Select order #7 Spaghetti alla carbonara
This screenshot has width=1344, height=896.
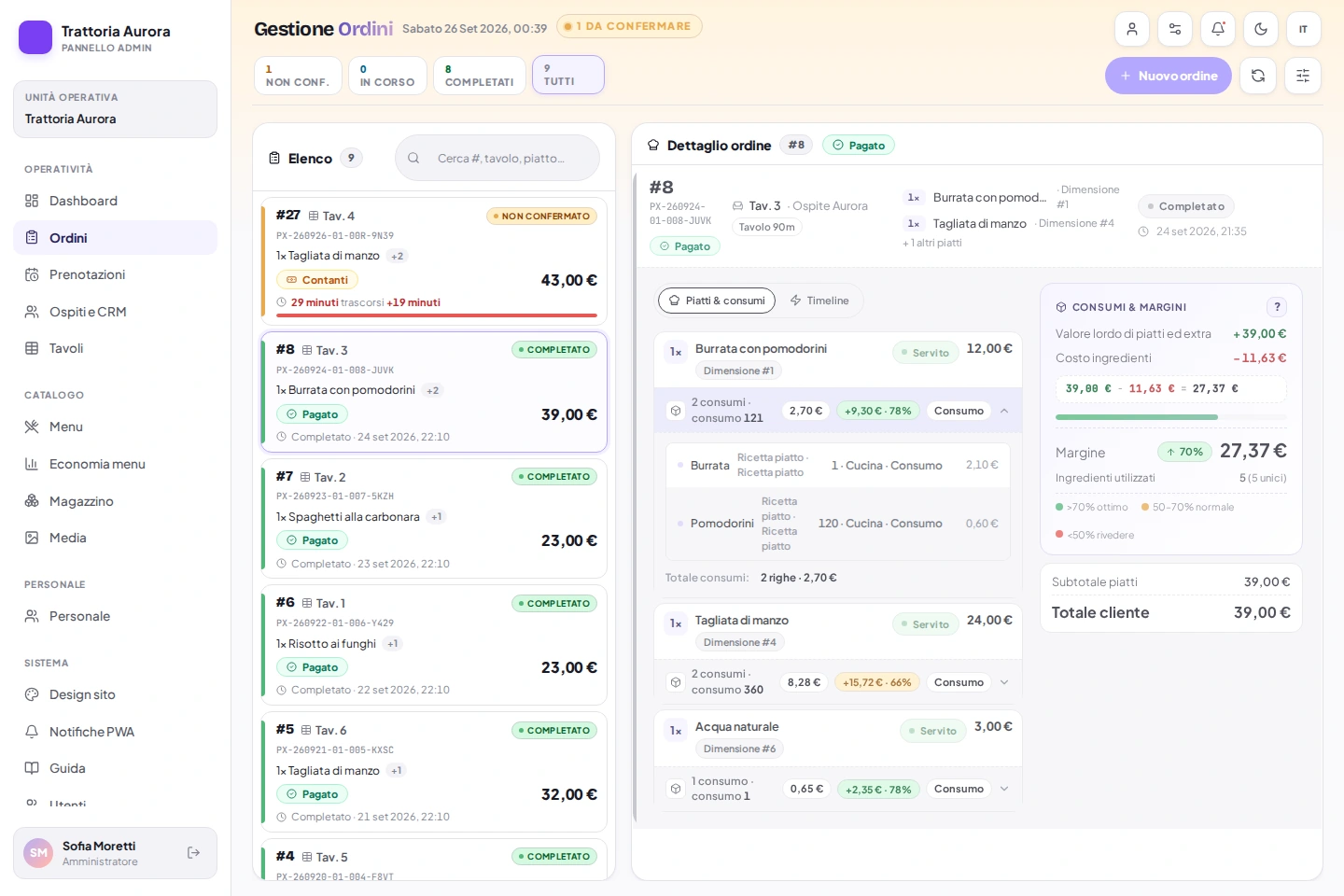pyautogui.click(x=434, y=518)
